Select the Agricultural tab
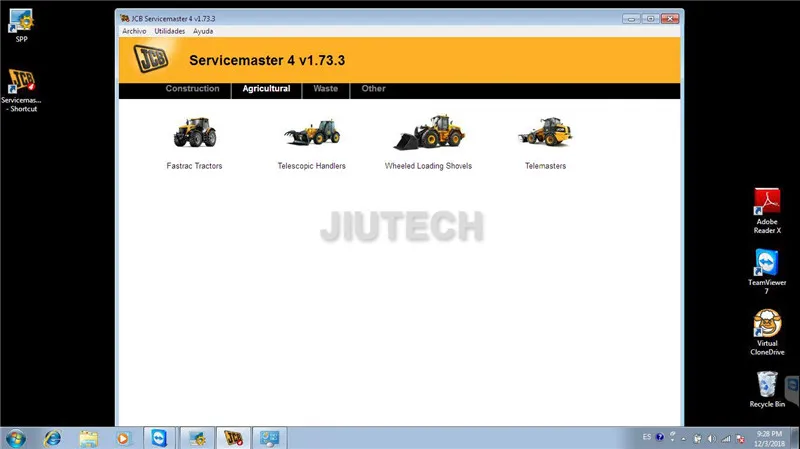 coord(266,89)
